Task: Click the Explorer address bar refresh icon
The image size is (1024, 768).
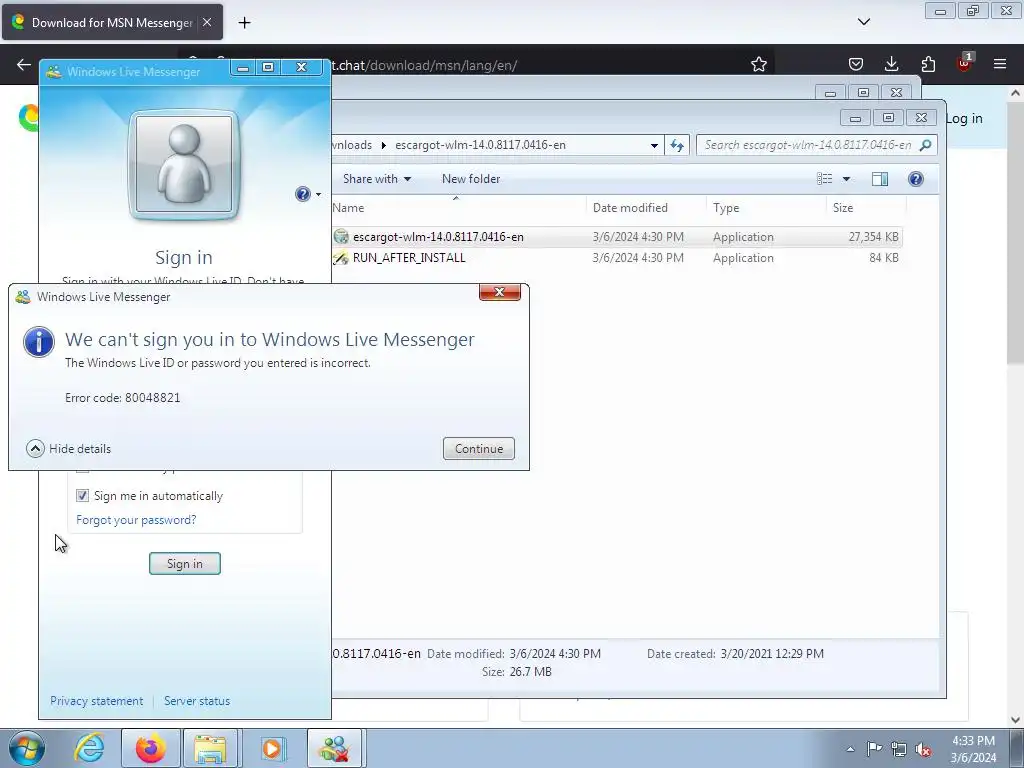Action: pyautogui.click(x=677, y=145)
